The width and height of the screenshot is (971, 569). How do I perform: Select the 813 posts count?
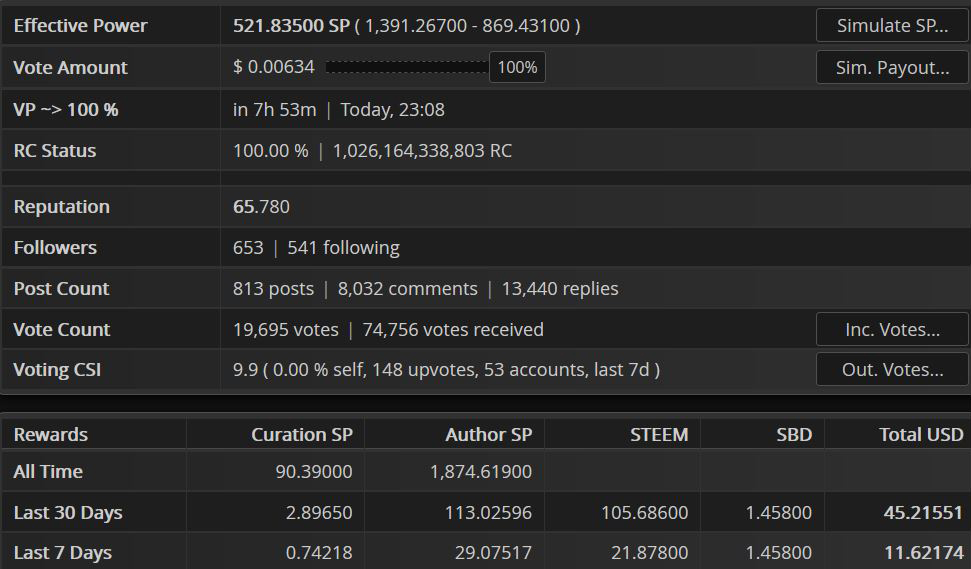273,289
